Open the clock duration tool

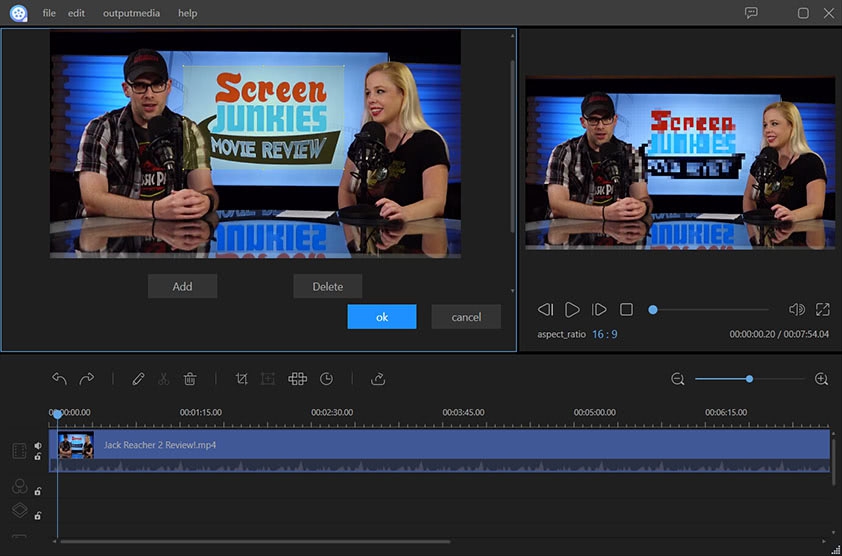coord(326,379)
